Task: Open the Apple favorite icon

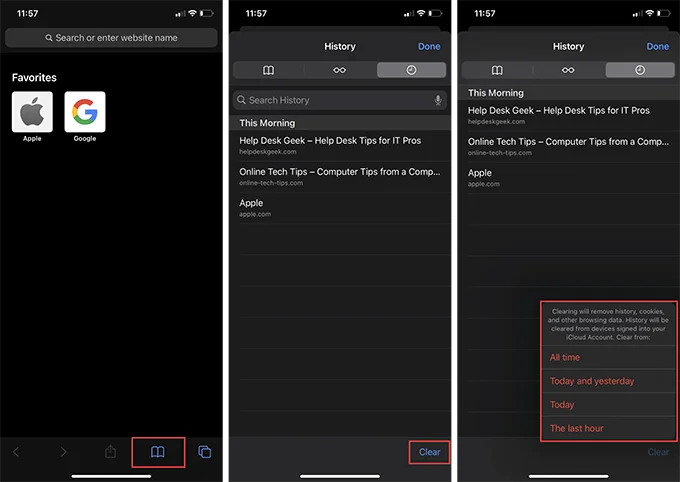Action: coord(32,112)
